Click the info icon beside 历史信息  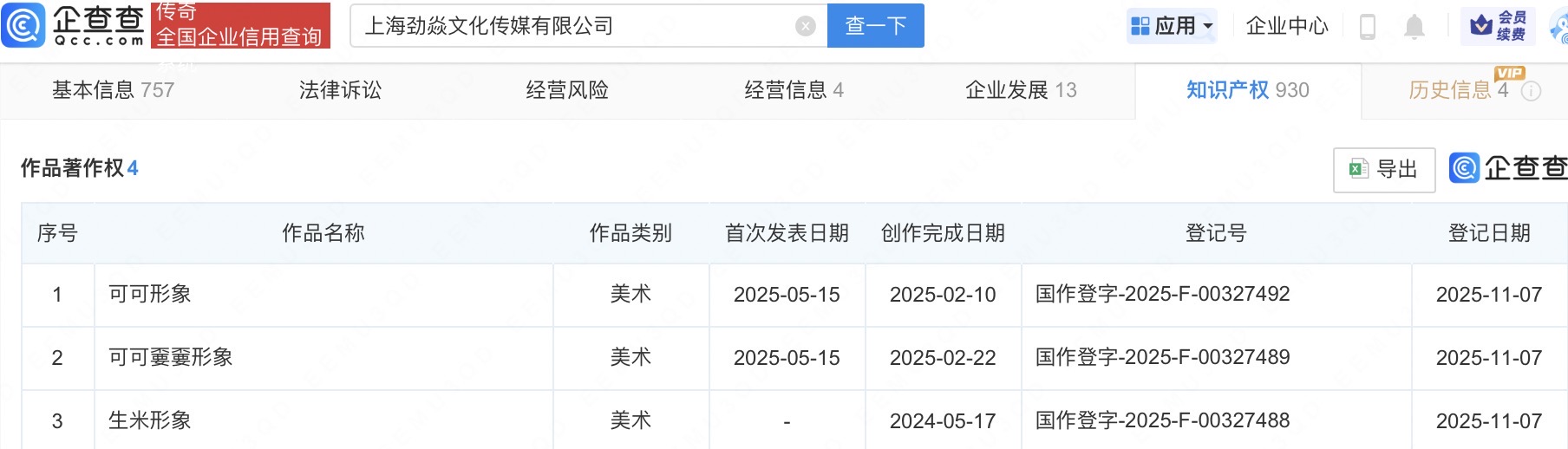pos(1532,91)
